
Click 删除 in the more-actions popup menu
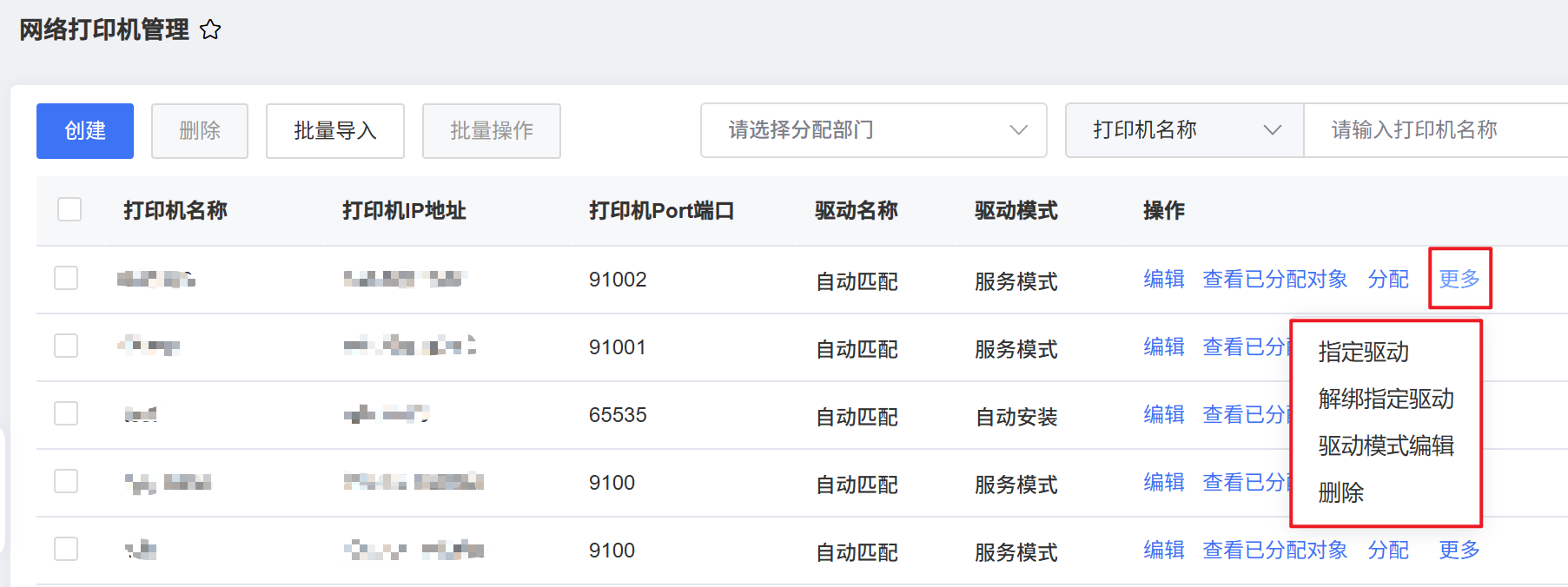point(1340,492)
